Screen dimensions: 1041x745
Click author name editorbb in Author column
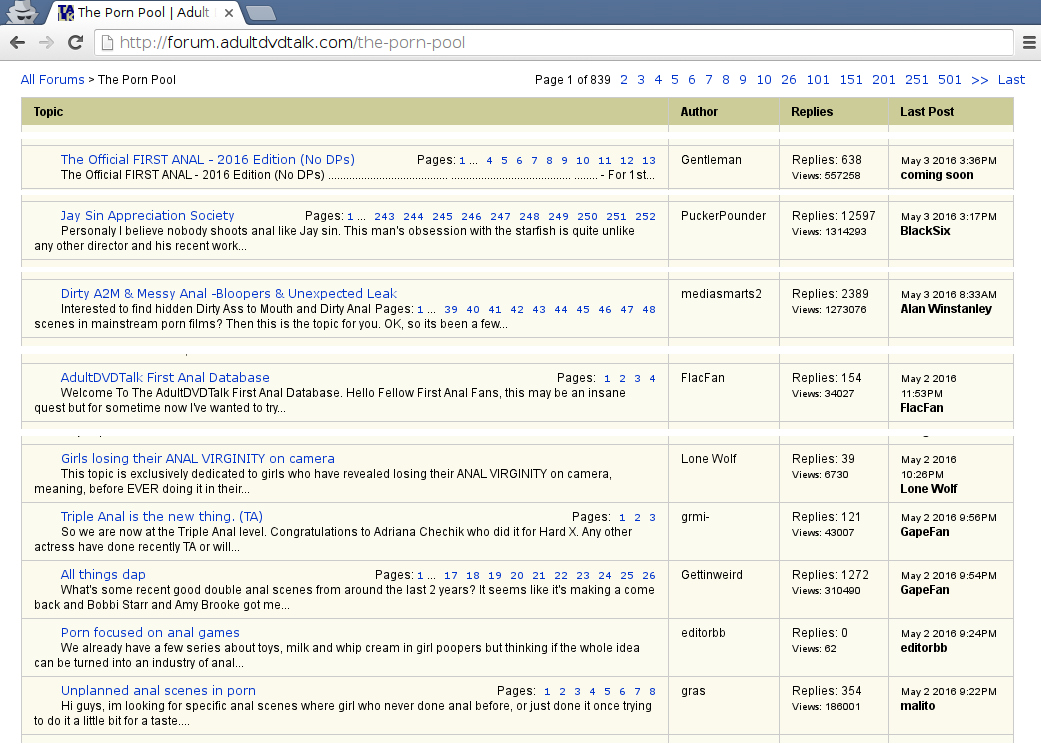[x=703, y=633]
